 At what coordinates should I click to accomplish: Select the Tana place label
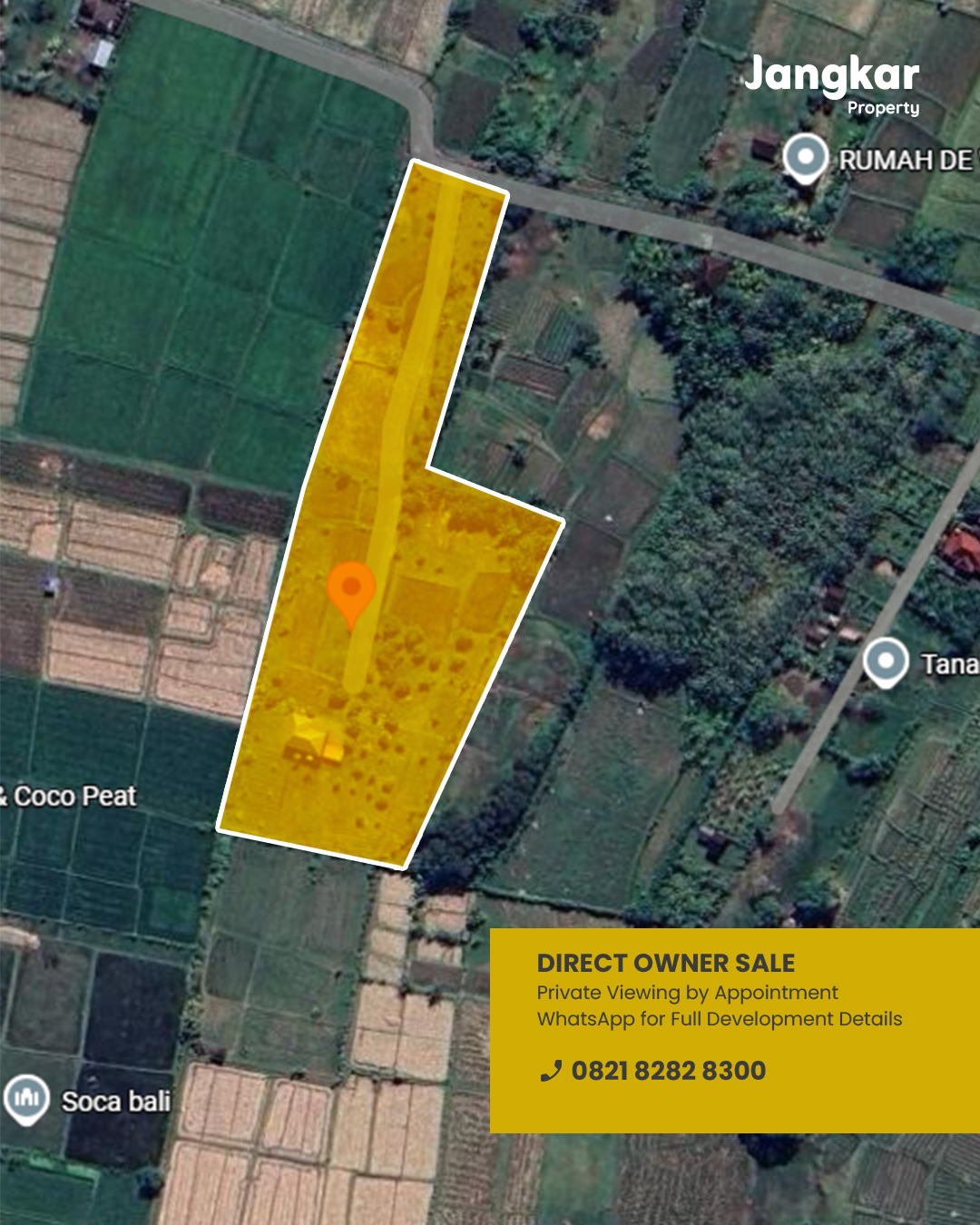click(x=949, y=664)
